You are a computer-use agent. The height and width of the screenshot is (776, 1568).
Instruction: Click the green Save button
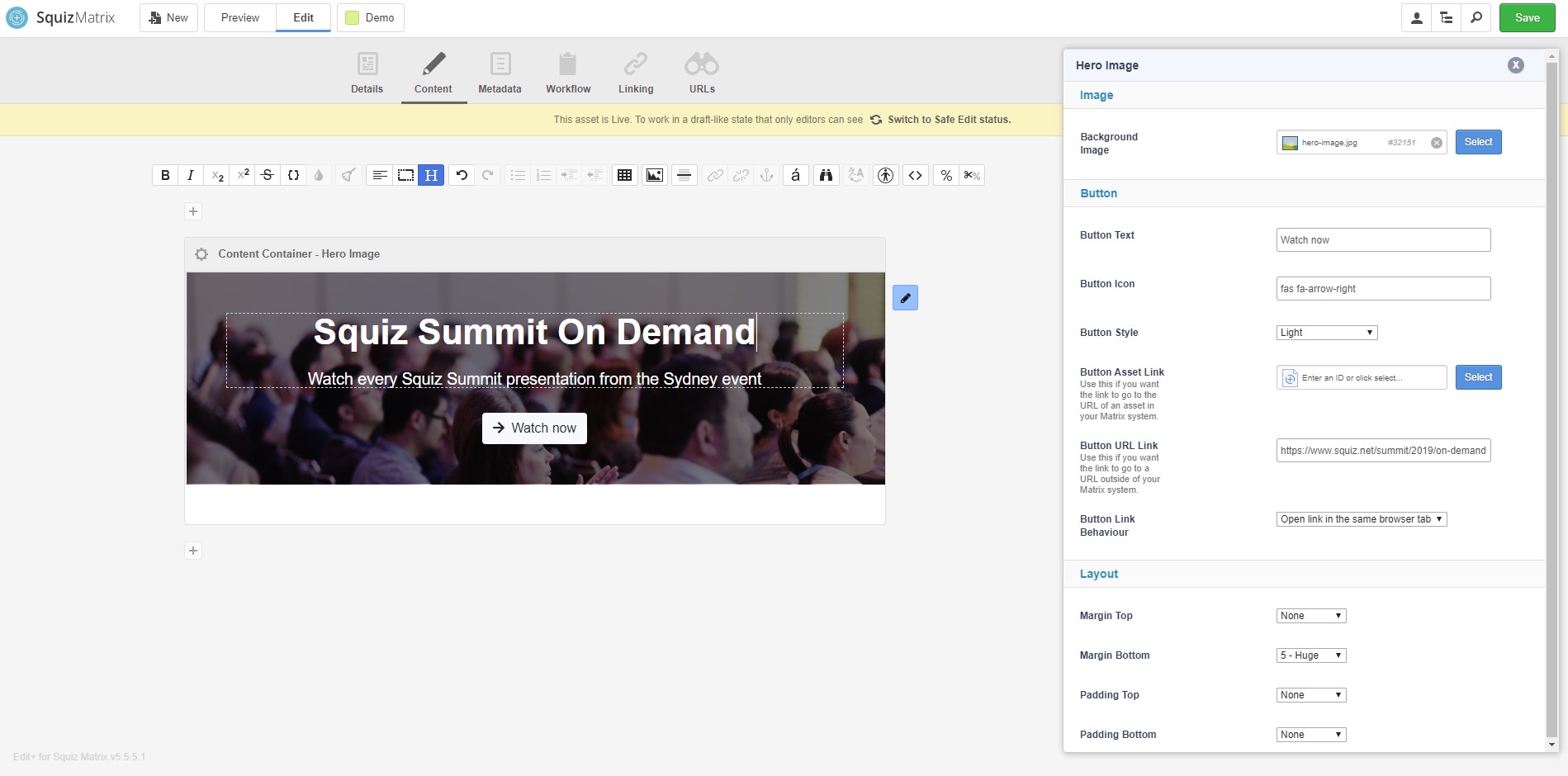[x=1528, y=17]
